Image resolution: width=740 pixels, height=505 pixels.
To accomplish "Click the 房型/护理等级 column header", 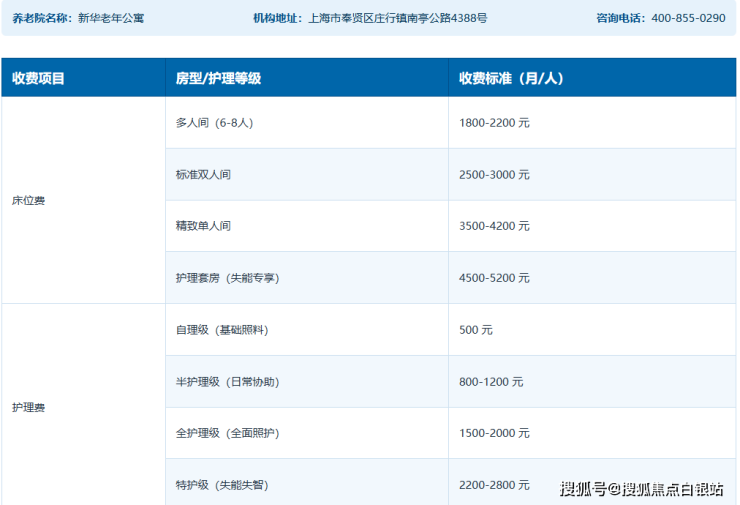I will point(307,78).
